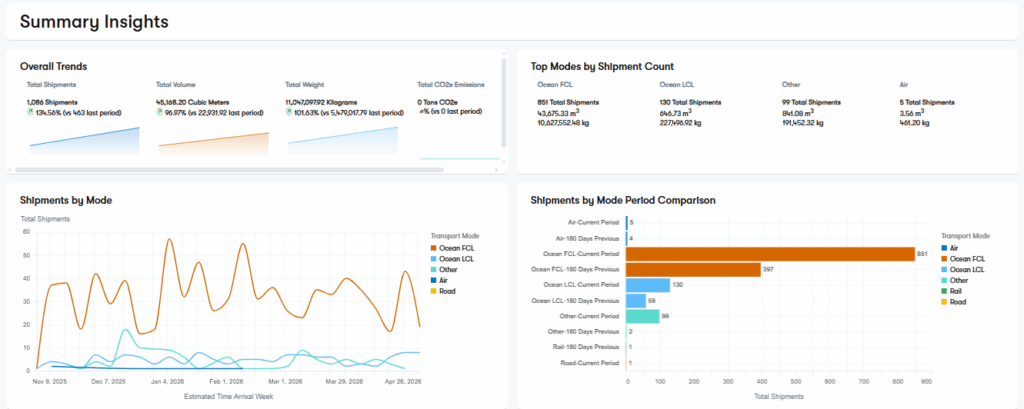Toggle Ocean FCL in Period Comparison legend
This screenshot has width=1024, height=409.
pos(963,259)
